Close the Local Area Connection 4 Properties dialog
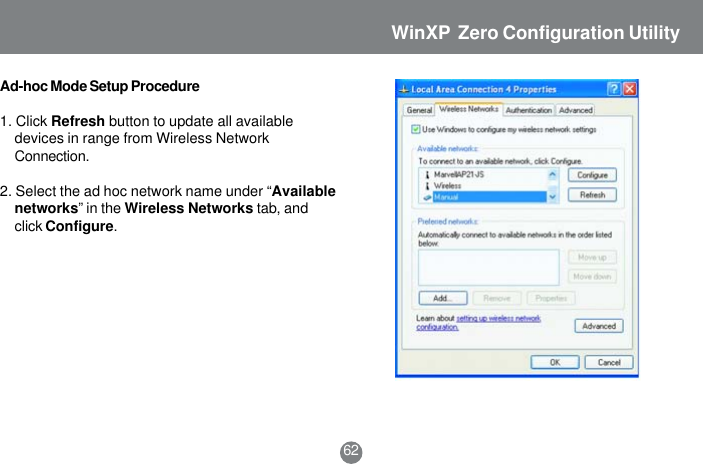703x464 pixels. pos(629,89)
